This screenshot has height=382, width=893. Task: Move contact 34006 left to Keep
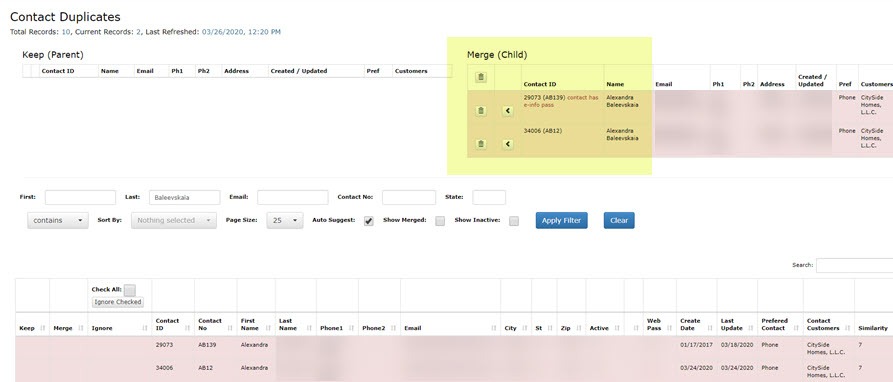(508, 144)
